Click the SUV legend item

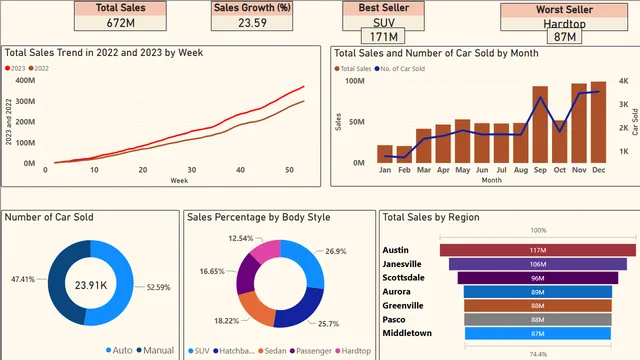tap(198, 351)
